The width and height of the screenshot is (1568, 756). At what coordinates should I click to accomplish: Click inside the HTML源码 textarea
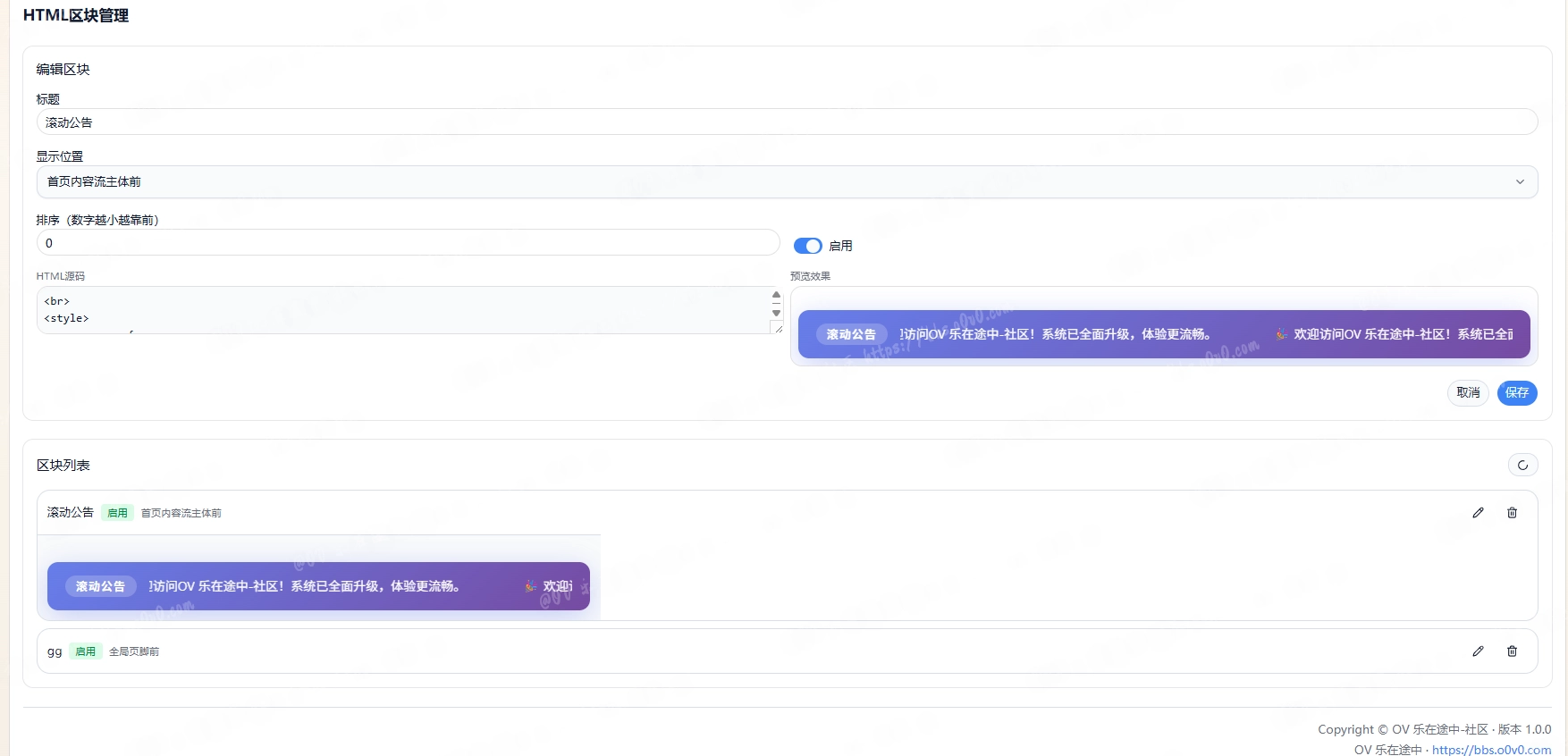pyautogui.click(x=403, y=310)
